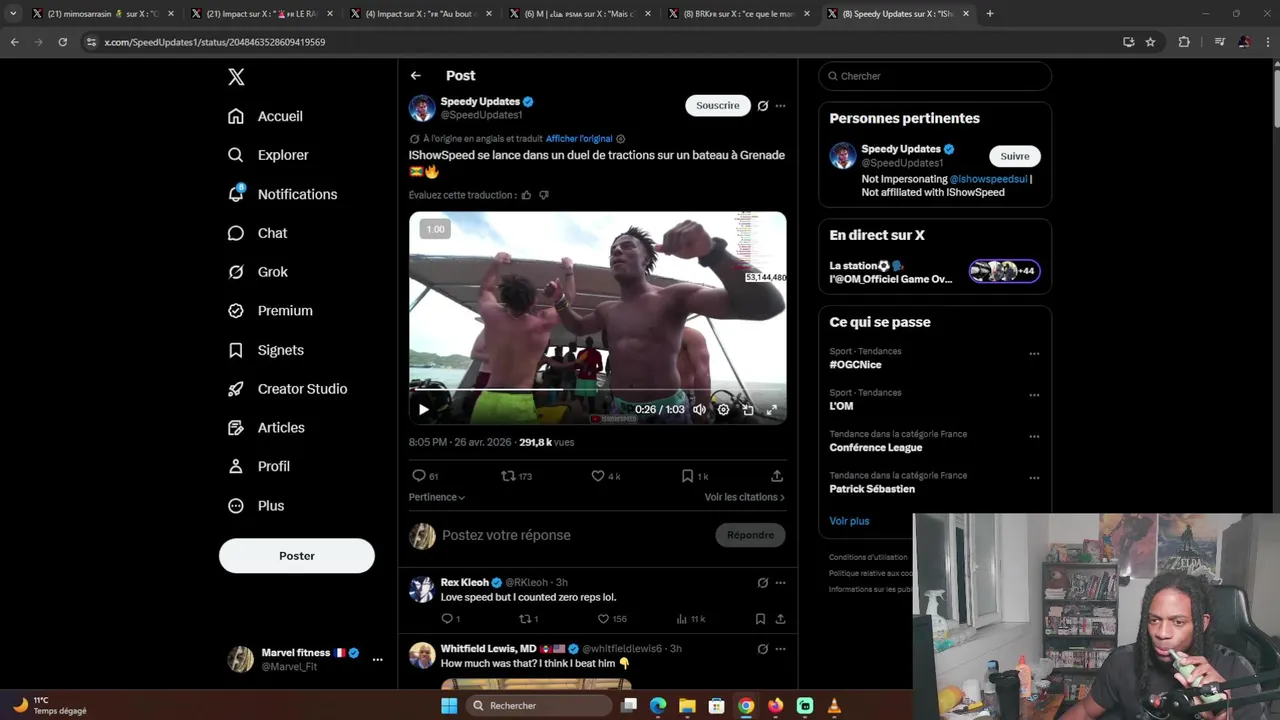Viewport: 1280px width, 720px height.
Task: Bookmark page with star icon
Action: (x=1150, y=42)
